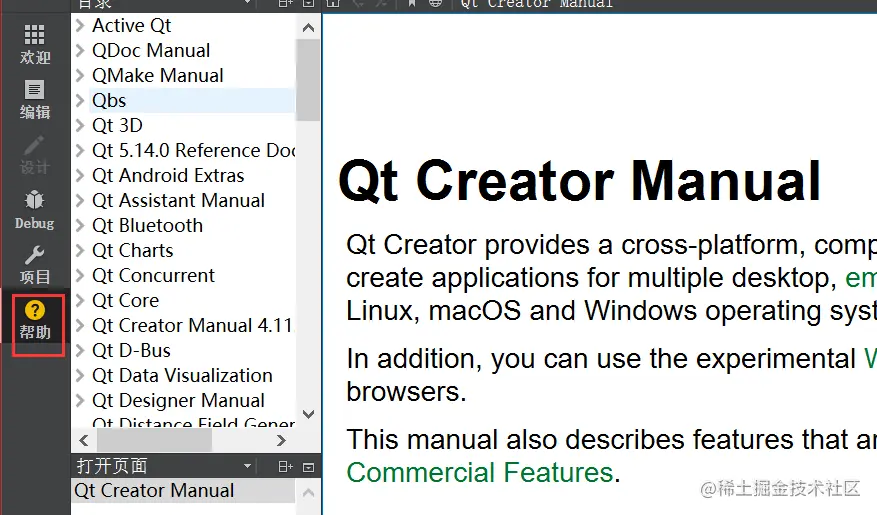This screenshot has width=877, height=515.
Task: Expand the Qt Core node arrow
Action: [80, 300]
